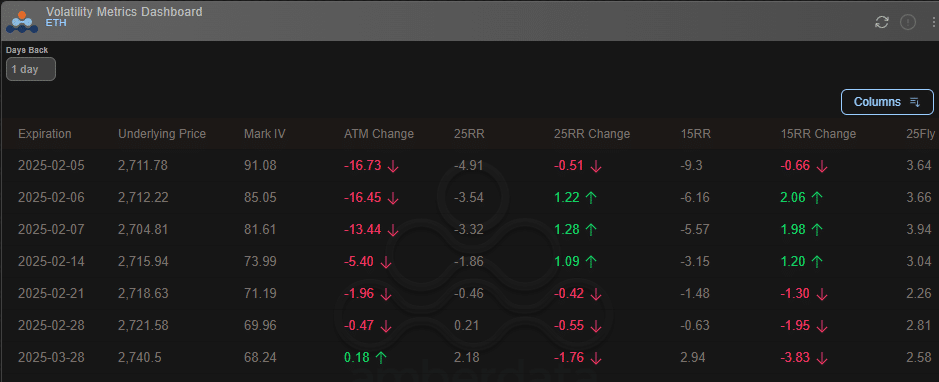Select the 2025-02-07 expiration cell
The height and width of the screenshot is (382, 939).
coord(52,229)
